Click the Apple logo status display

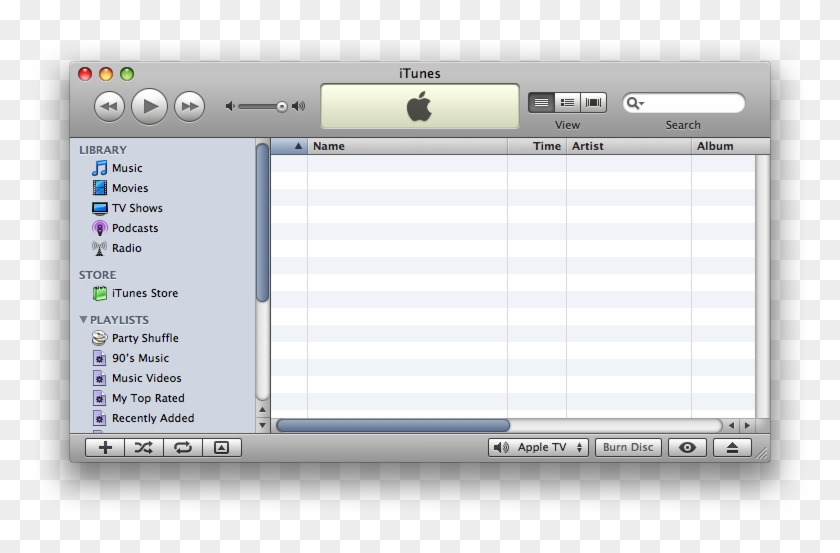pyautogui.click(x=419, y=106)
